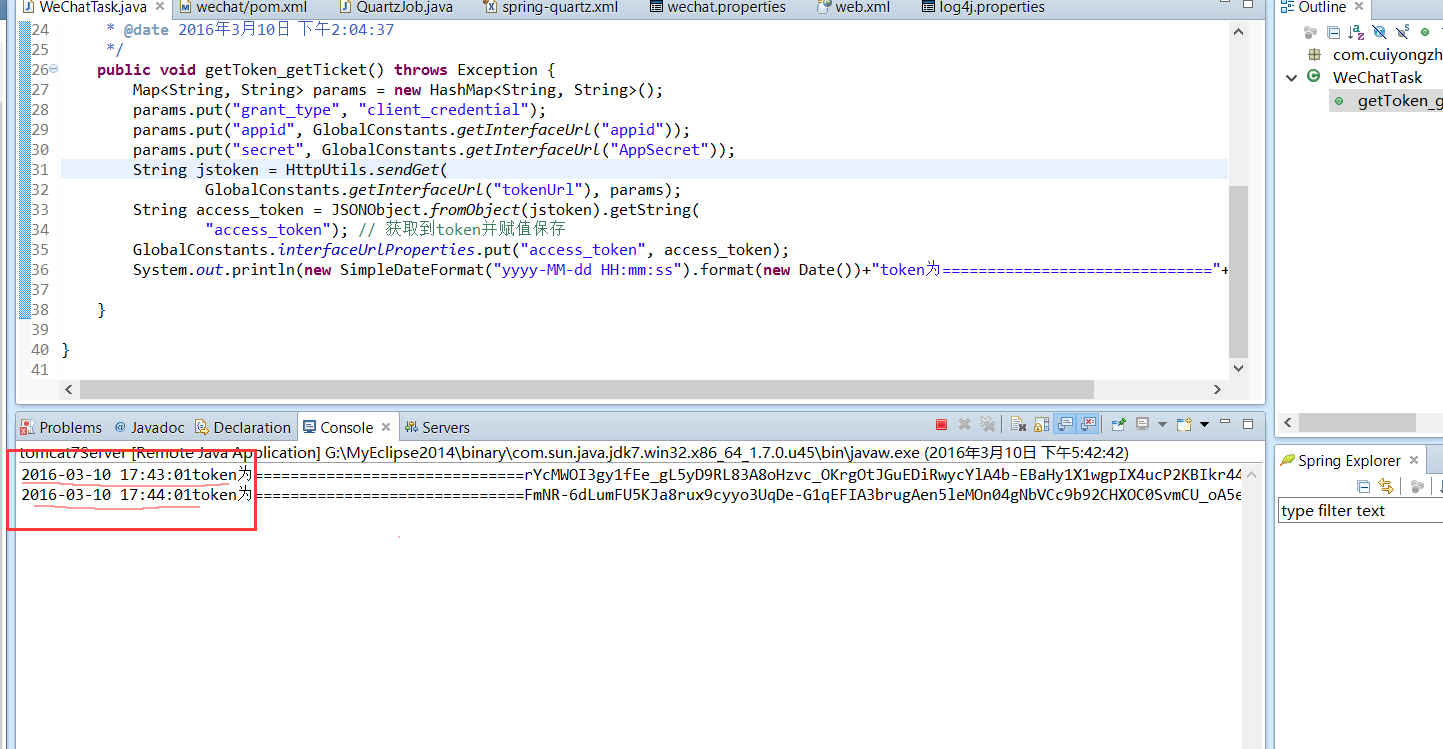This screenshot has height=749, width=1443.
Task: Click the Clear Console icon
Action: click(1018, 425)
